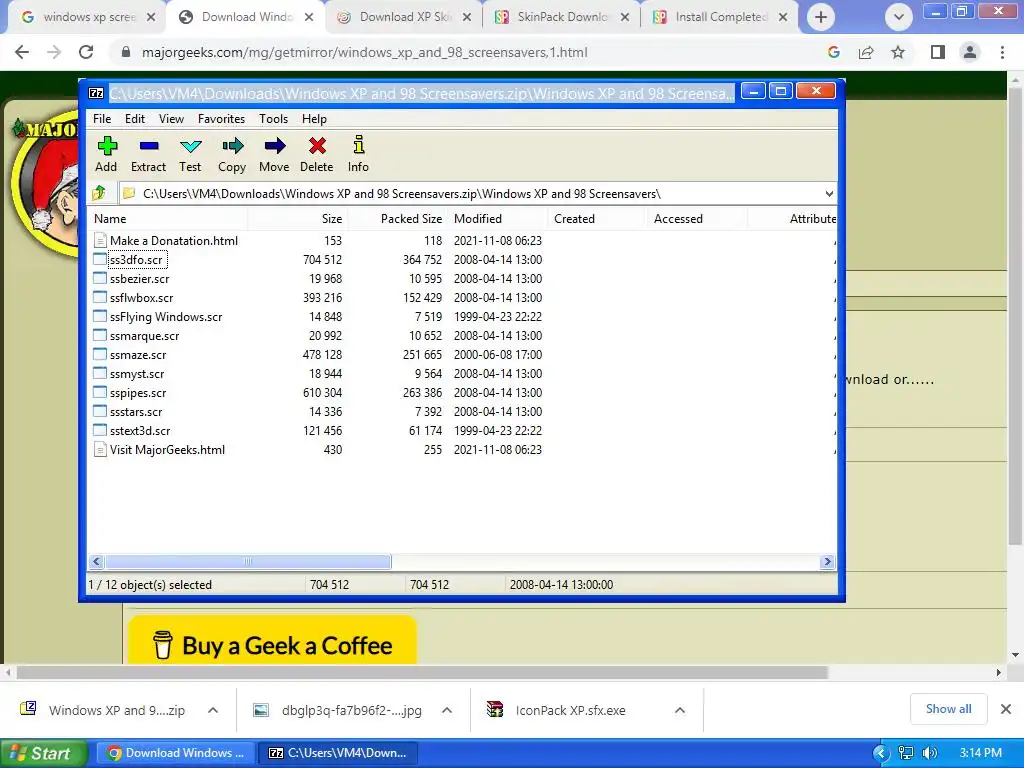Click the share page icon in Chrome

point(866,52)
